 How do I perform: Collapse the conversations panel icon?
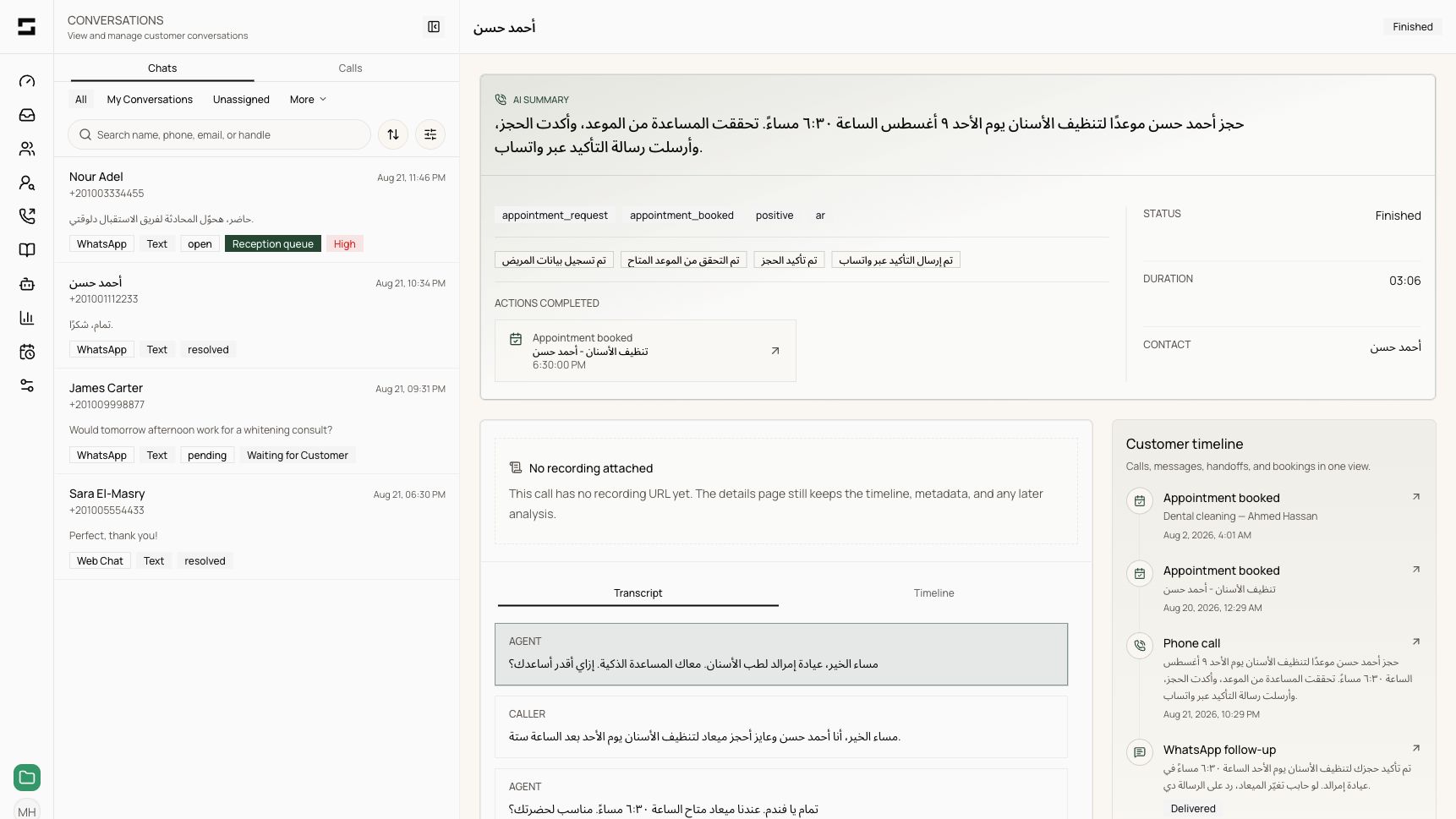point(434,27)
